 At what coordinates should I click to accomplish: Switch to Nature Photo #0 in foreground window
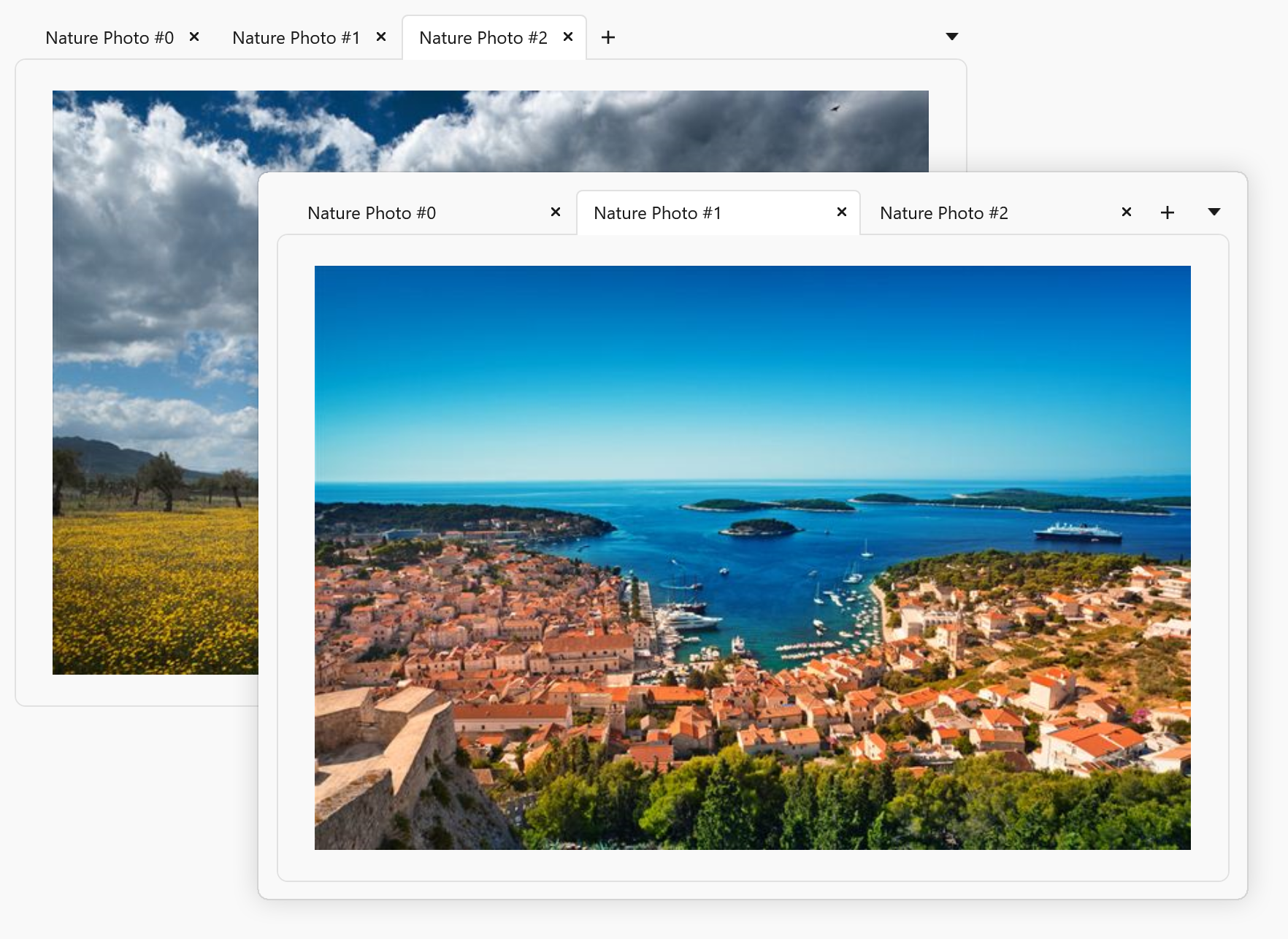[372, 213]
